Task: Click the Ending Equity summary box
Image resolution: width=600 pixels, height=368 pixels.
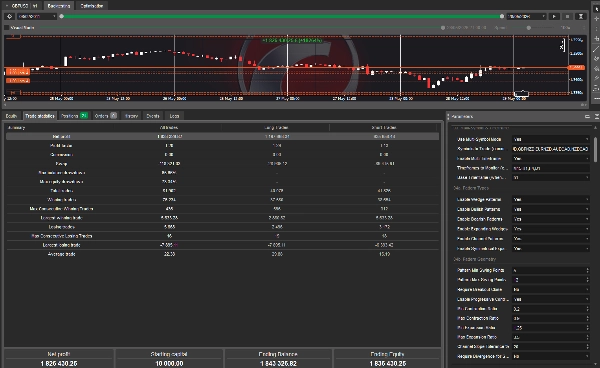Action: [387, 359]
